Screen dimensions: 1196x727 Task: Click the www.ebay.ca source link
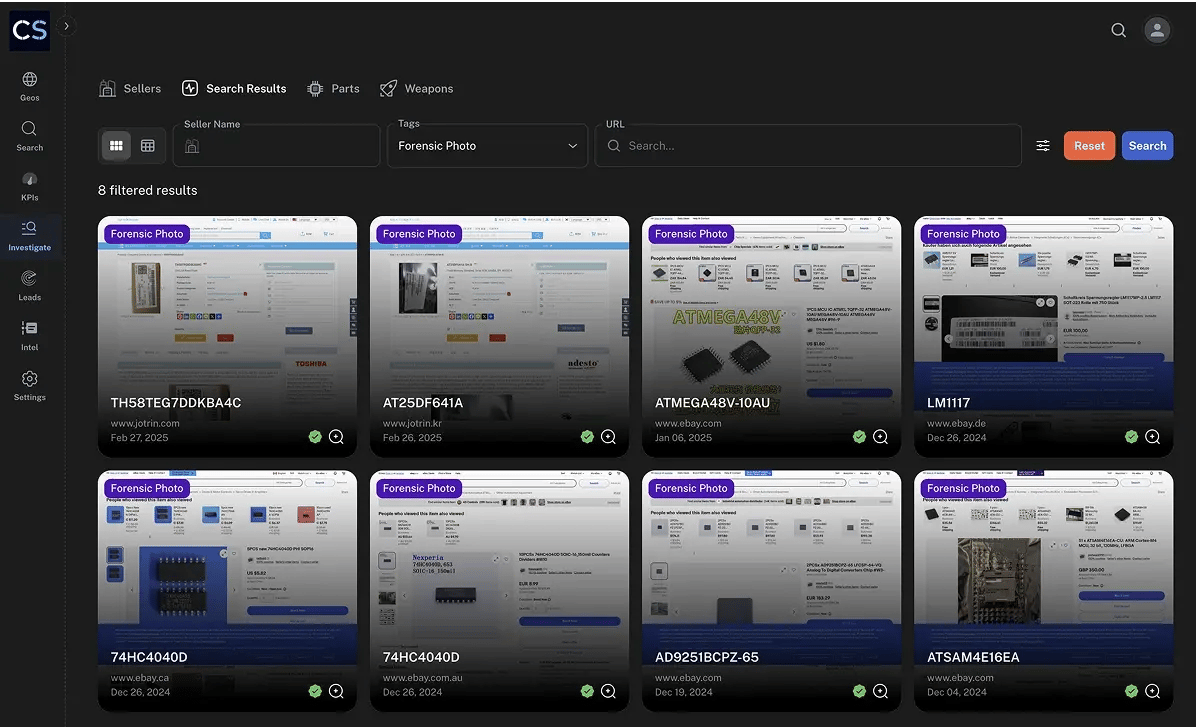point(140,677)
